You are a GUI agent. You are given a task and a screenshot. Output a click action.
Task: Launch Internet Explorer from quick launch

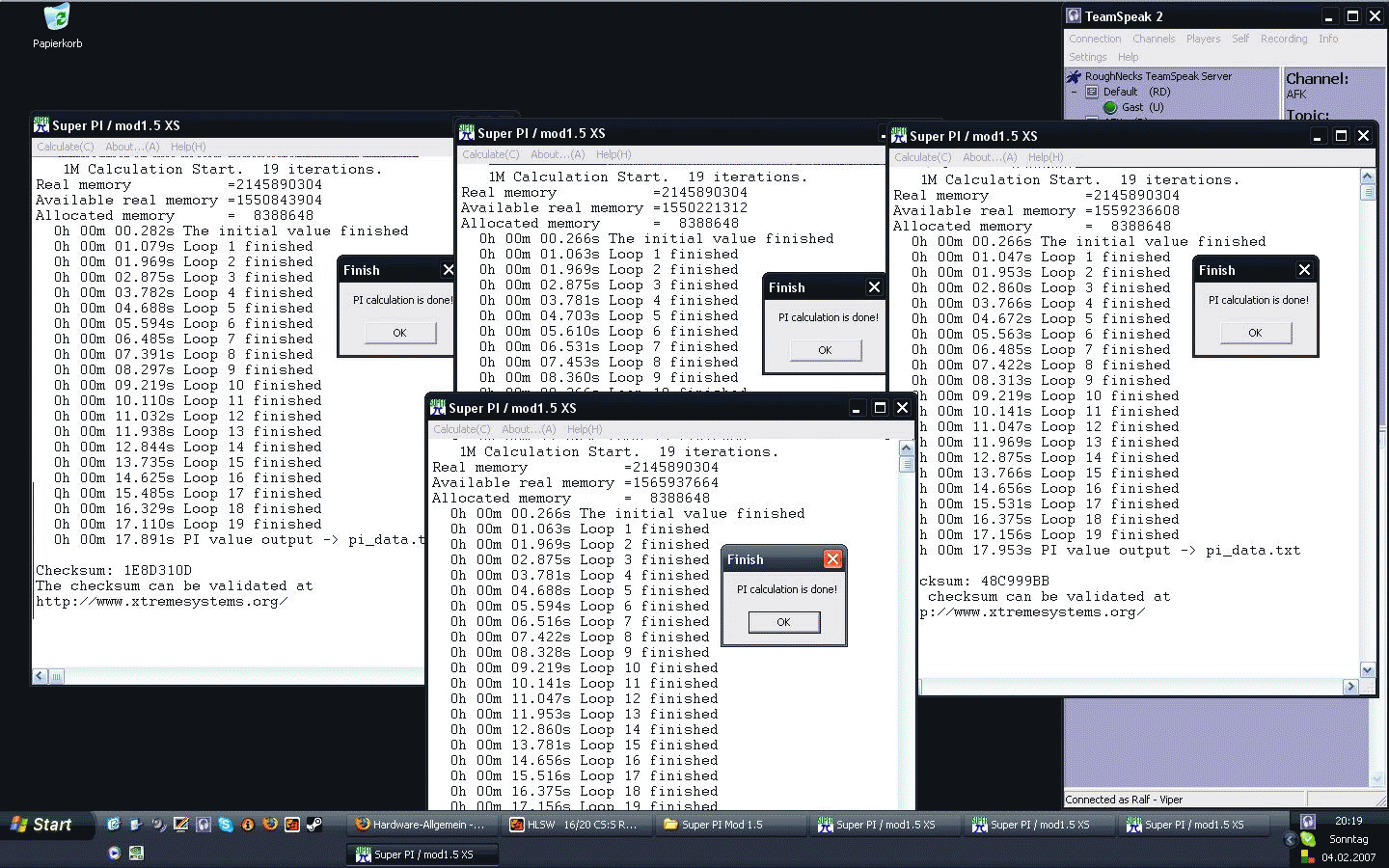[x=114, y=825]
